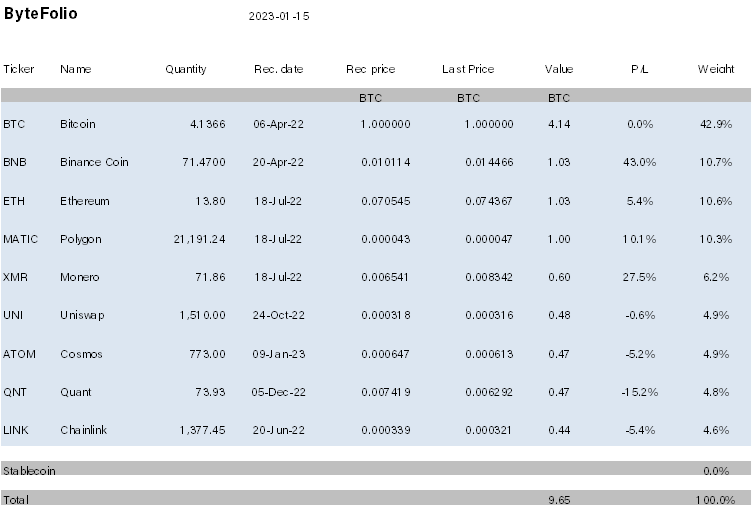Select the QNT ticker cell
Image resolution: width=752 pixels, height=506 pixels.
pyautogui.click(x=15, y=392)
